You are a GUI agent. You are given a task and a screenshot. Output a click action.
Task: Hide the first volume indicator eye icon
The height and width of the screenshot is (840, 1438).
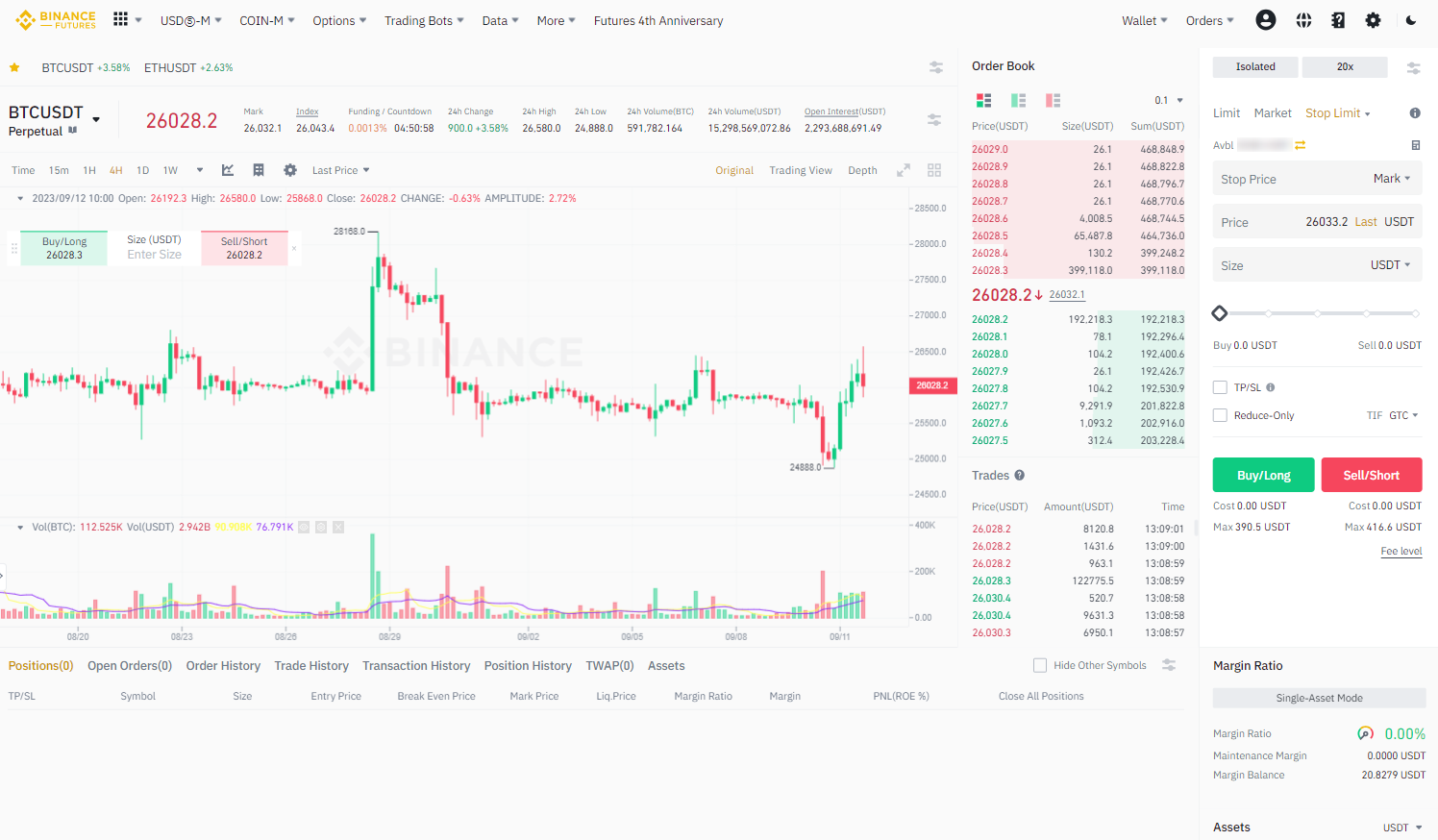(x=304, y=527)
